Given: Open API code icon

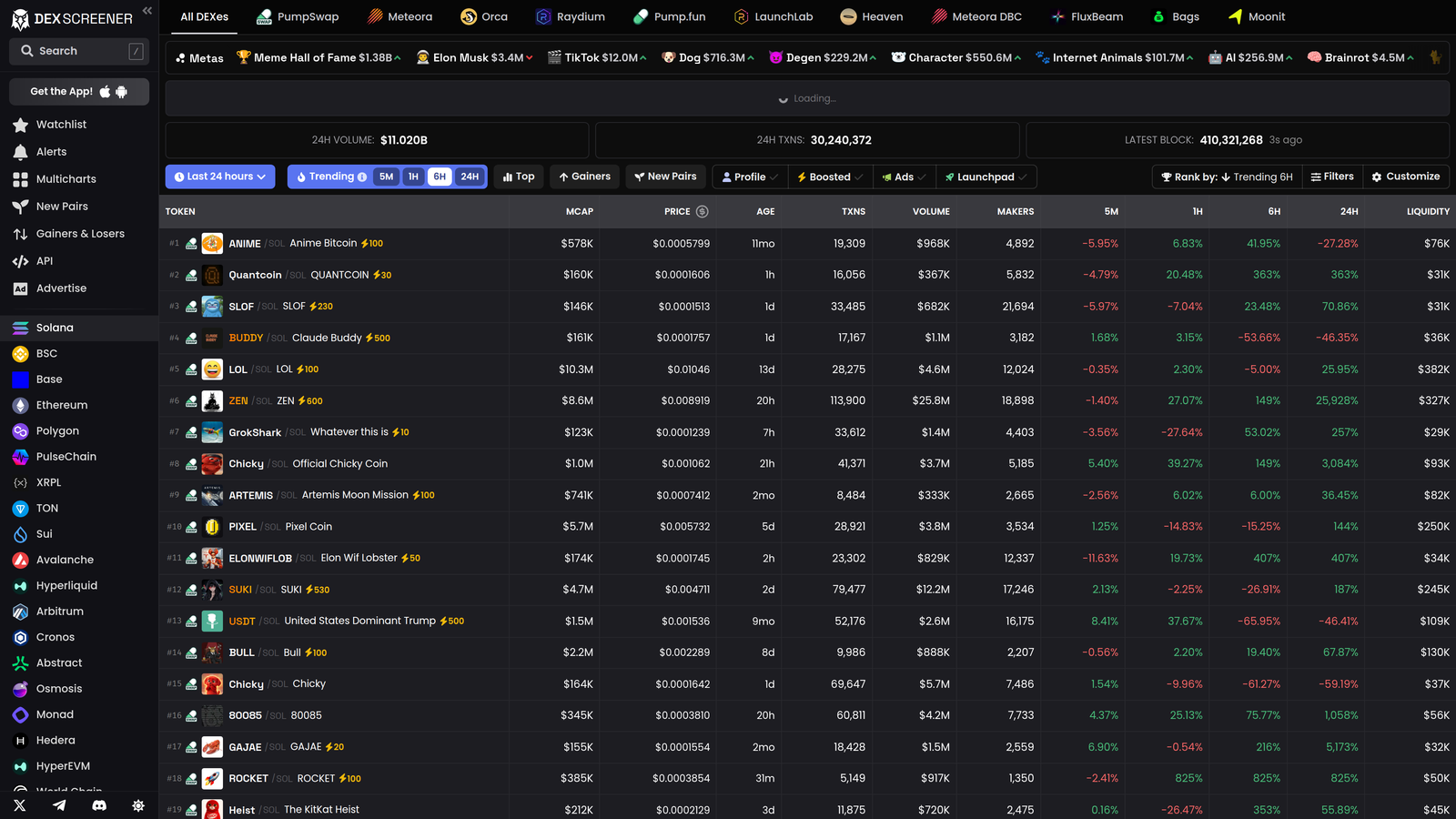Looking at the screenshot, I should (20, 261).
